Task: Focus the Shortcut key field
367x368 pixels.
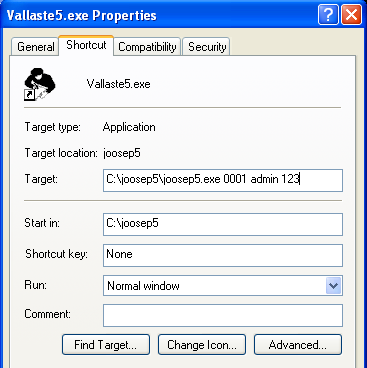Action: [x=223, y=255]
